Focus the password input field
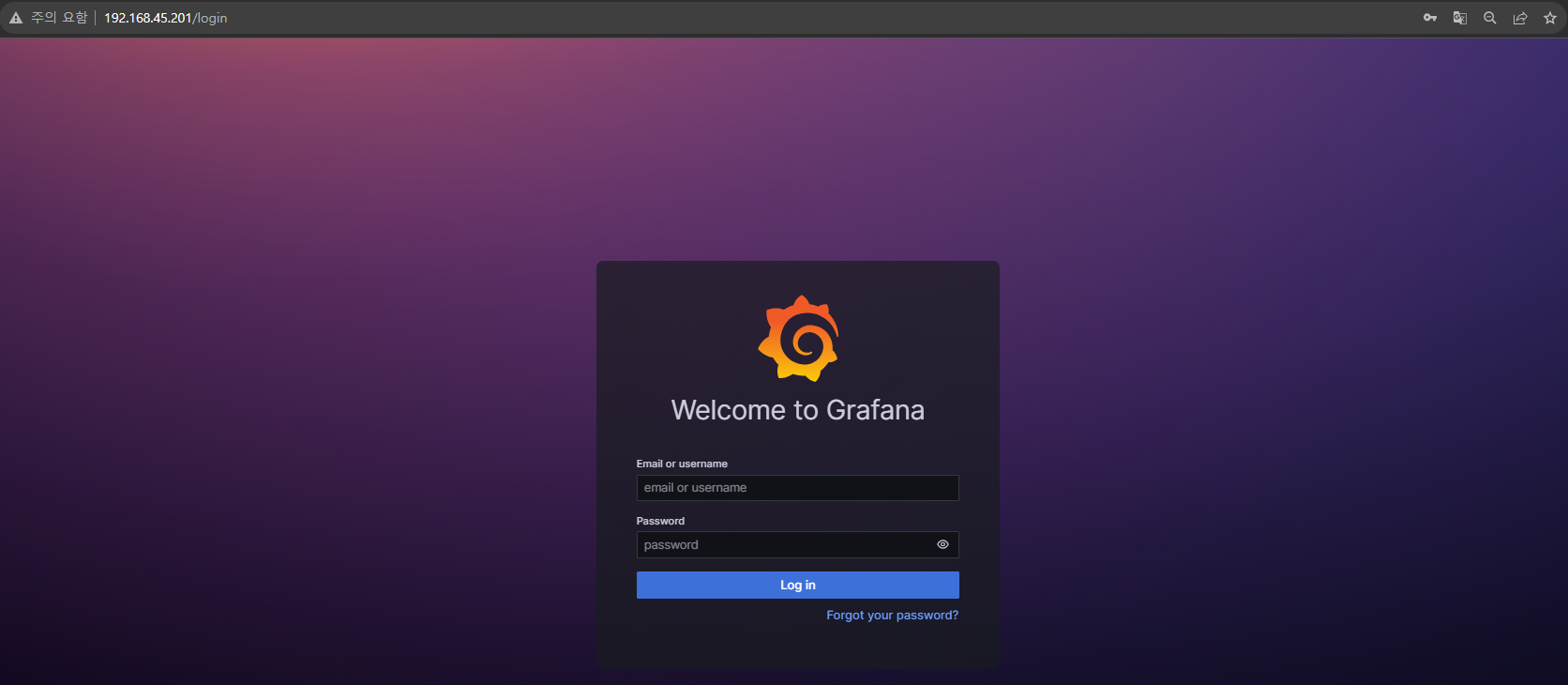 (798, 545)
